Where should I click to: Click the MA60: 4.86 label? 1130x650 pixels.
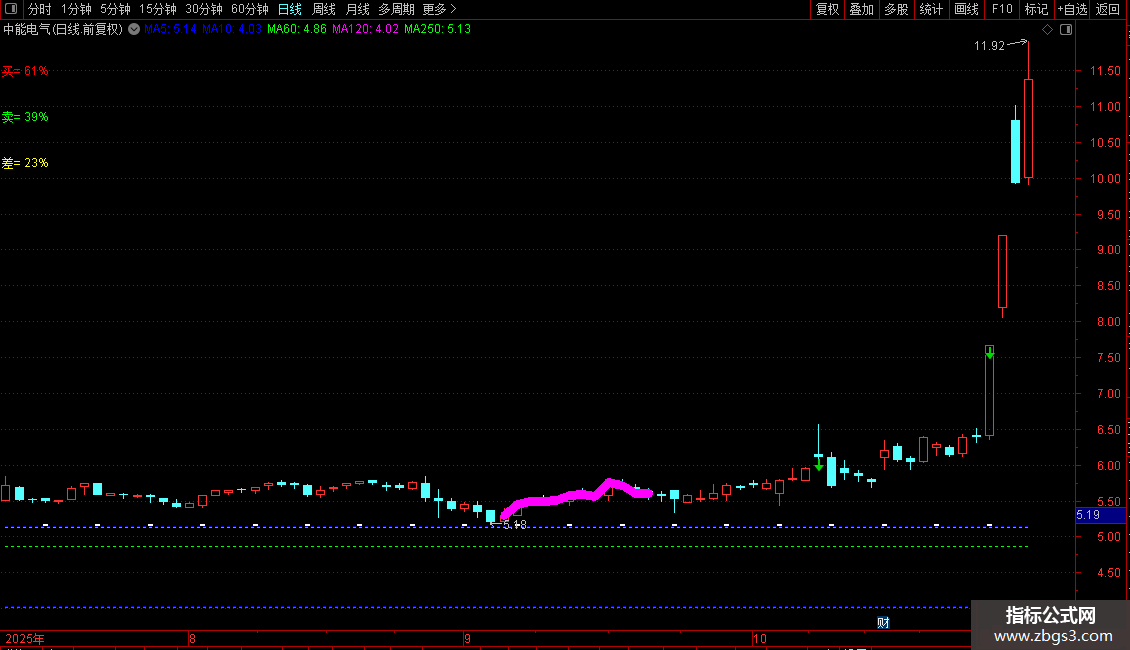[296, 29]
